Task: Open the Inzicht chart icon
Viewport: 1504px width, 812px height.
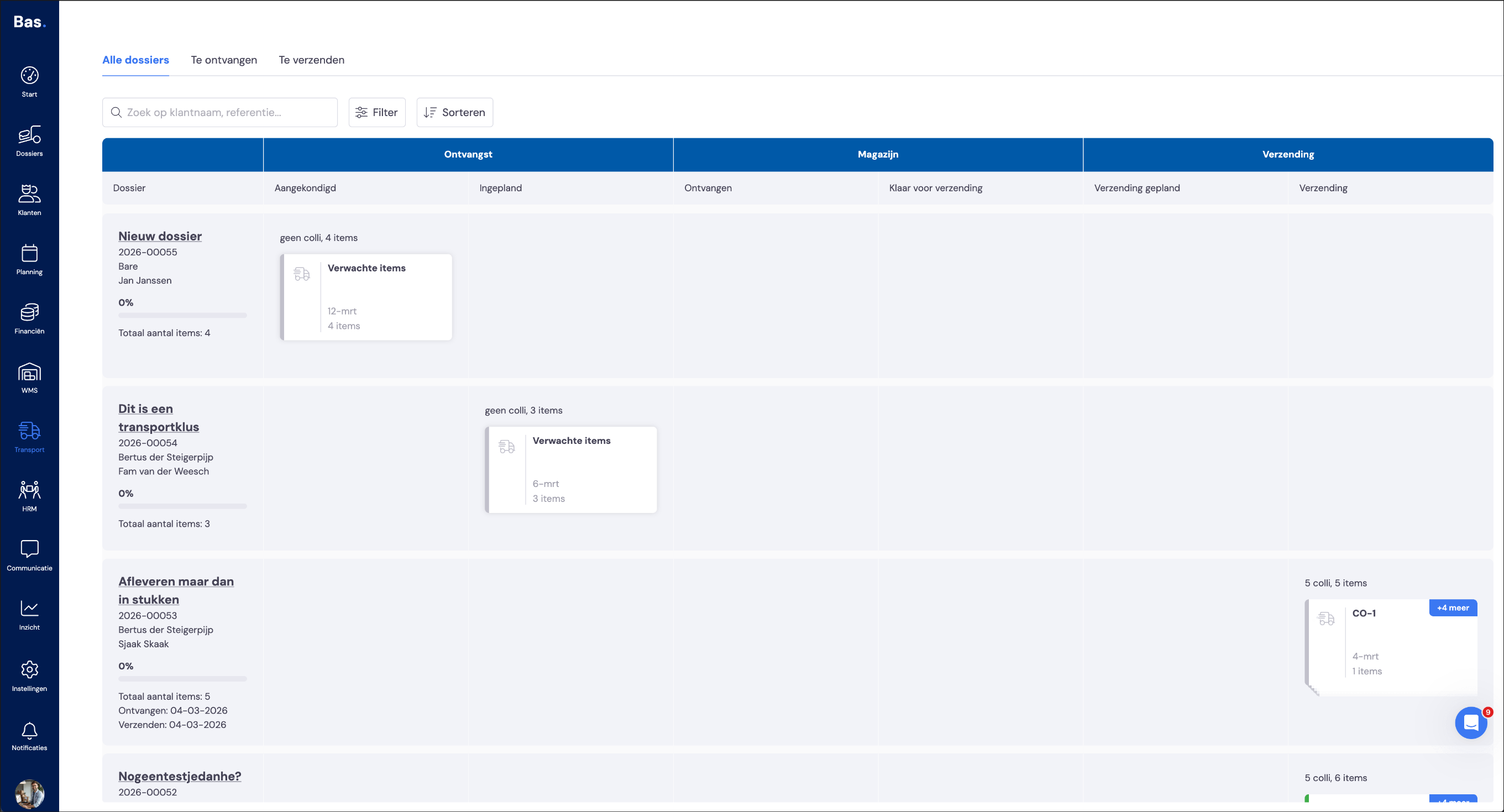Action: [x=29, y=608]
